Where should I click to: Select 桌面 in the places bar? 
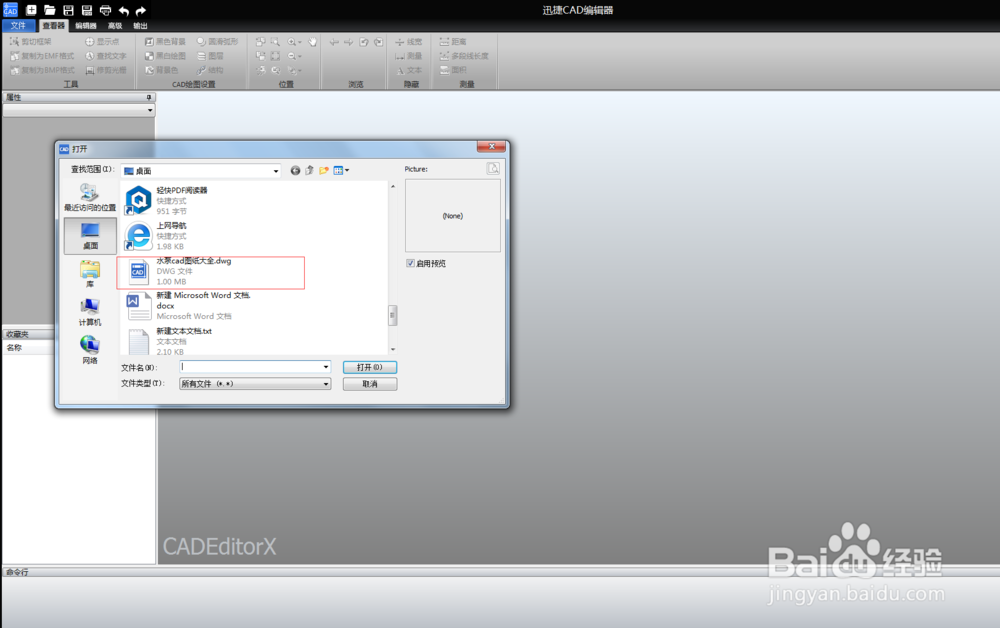tap(90, 236)
